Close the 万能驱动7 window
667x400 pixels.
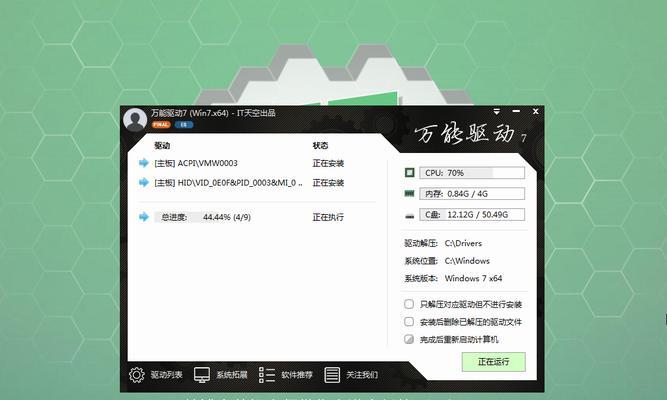tap(536, 111)
